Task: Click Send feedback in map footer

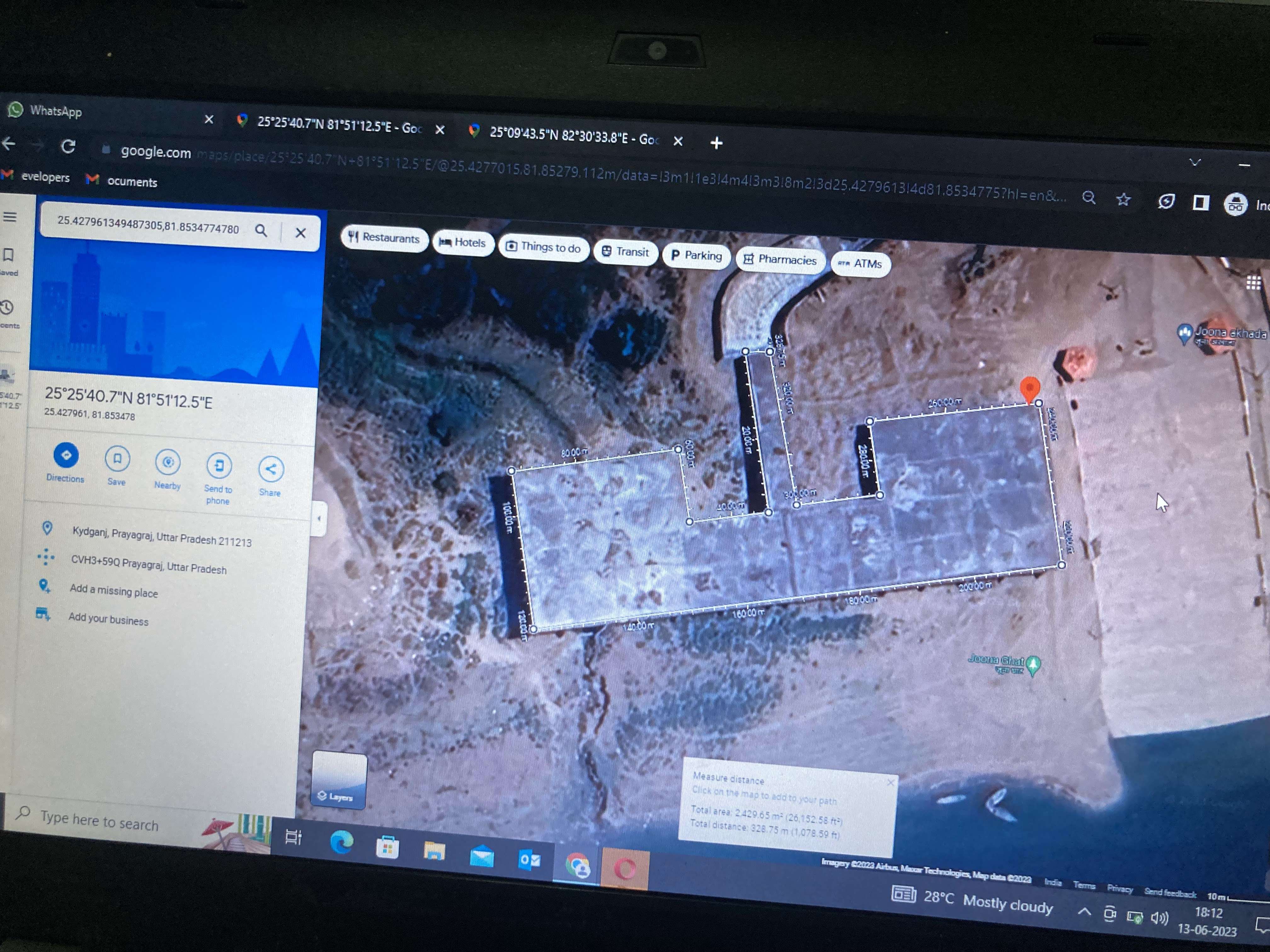Action: pos(1170,893)
